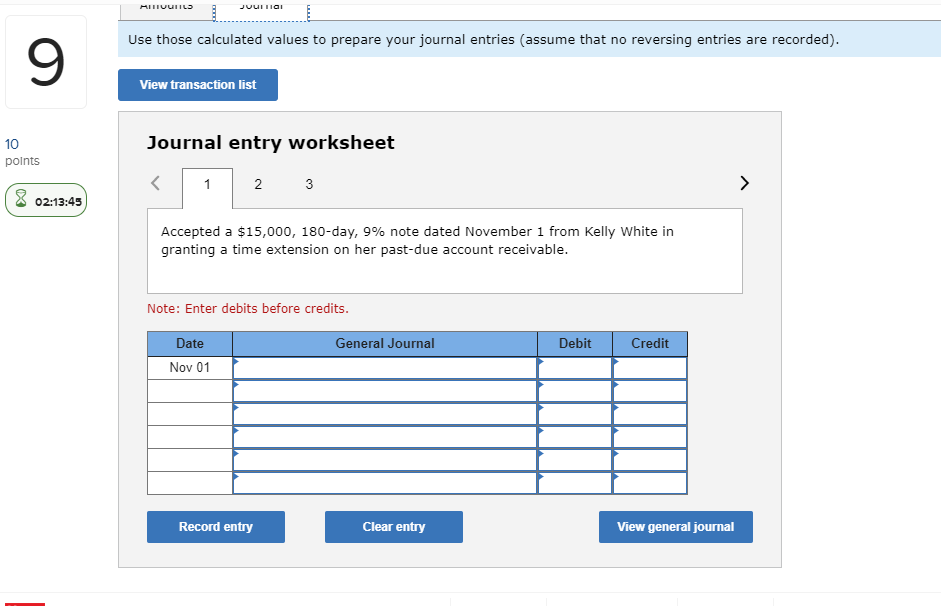Click the Journal entry worksheet heading
This screenshot has width=941, height=606.
coord(271,143)
